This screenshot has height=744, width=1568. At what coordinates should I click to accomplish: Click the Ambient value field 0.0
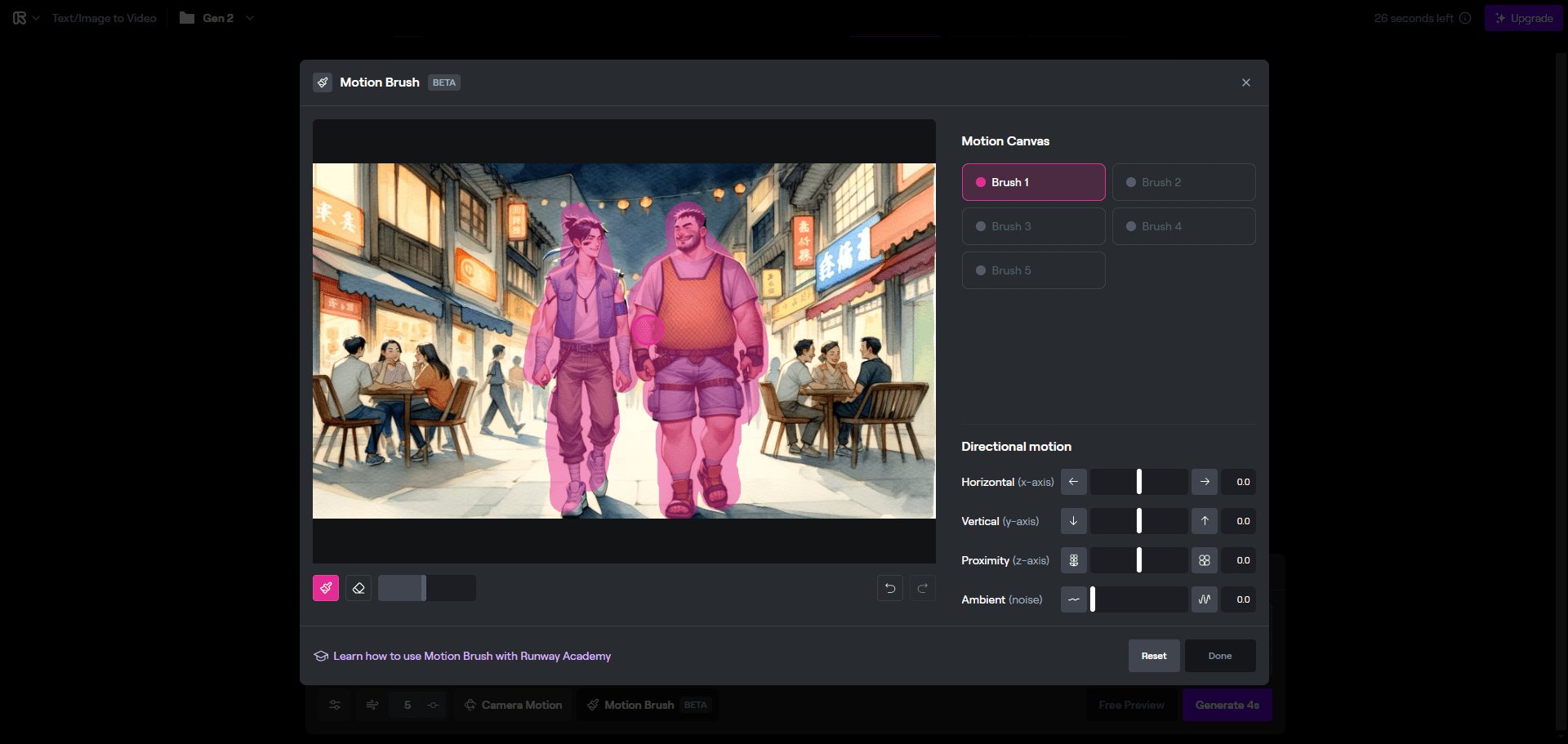point(1238,599)
